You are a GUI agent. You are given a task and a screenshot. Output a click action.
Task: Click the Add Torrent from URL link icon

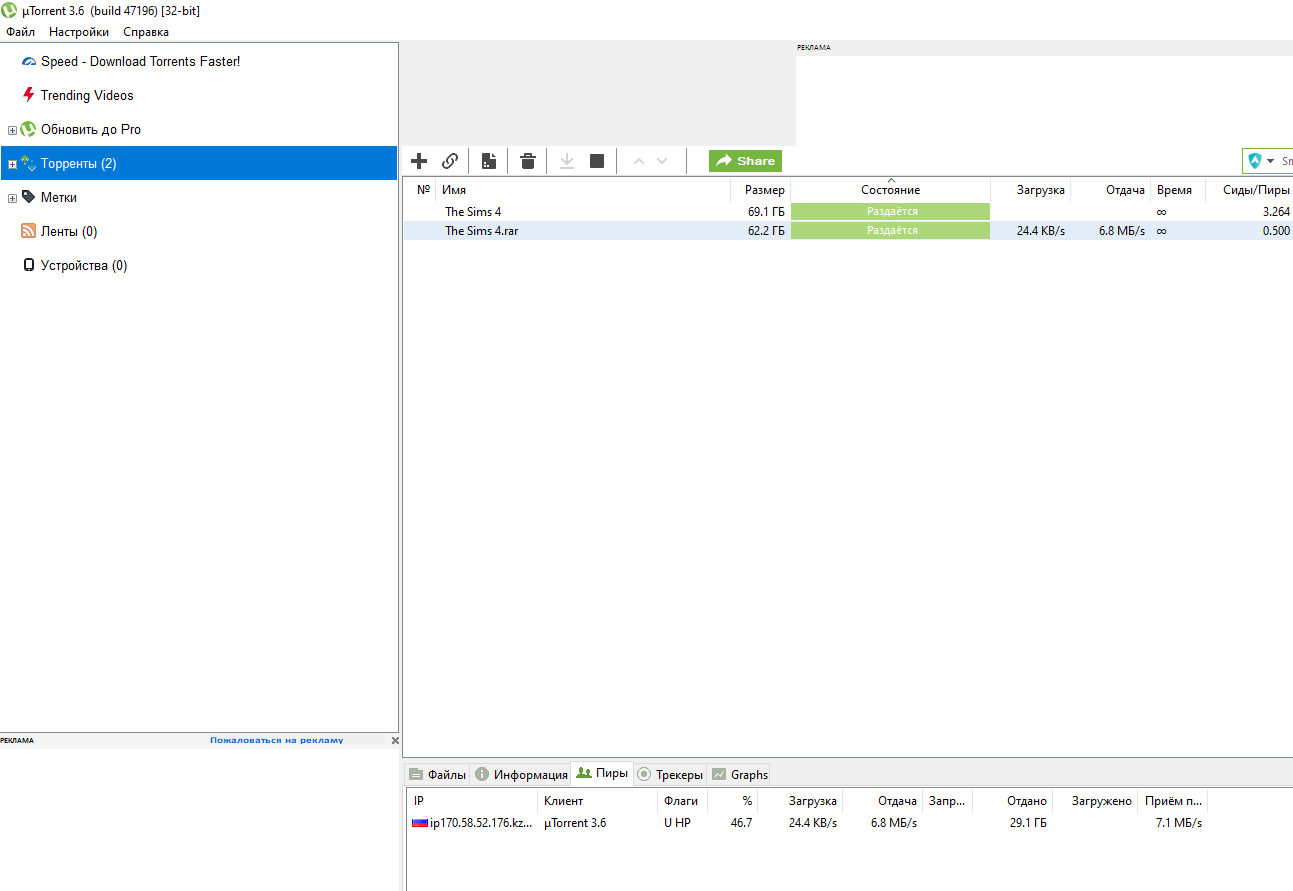tap(450, 161)
